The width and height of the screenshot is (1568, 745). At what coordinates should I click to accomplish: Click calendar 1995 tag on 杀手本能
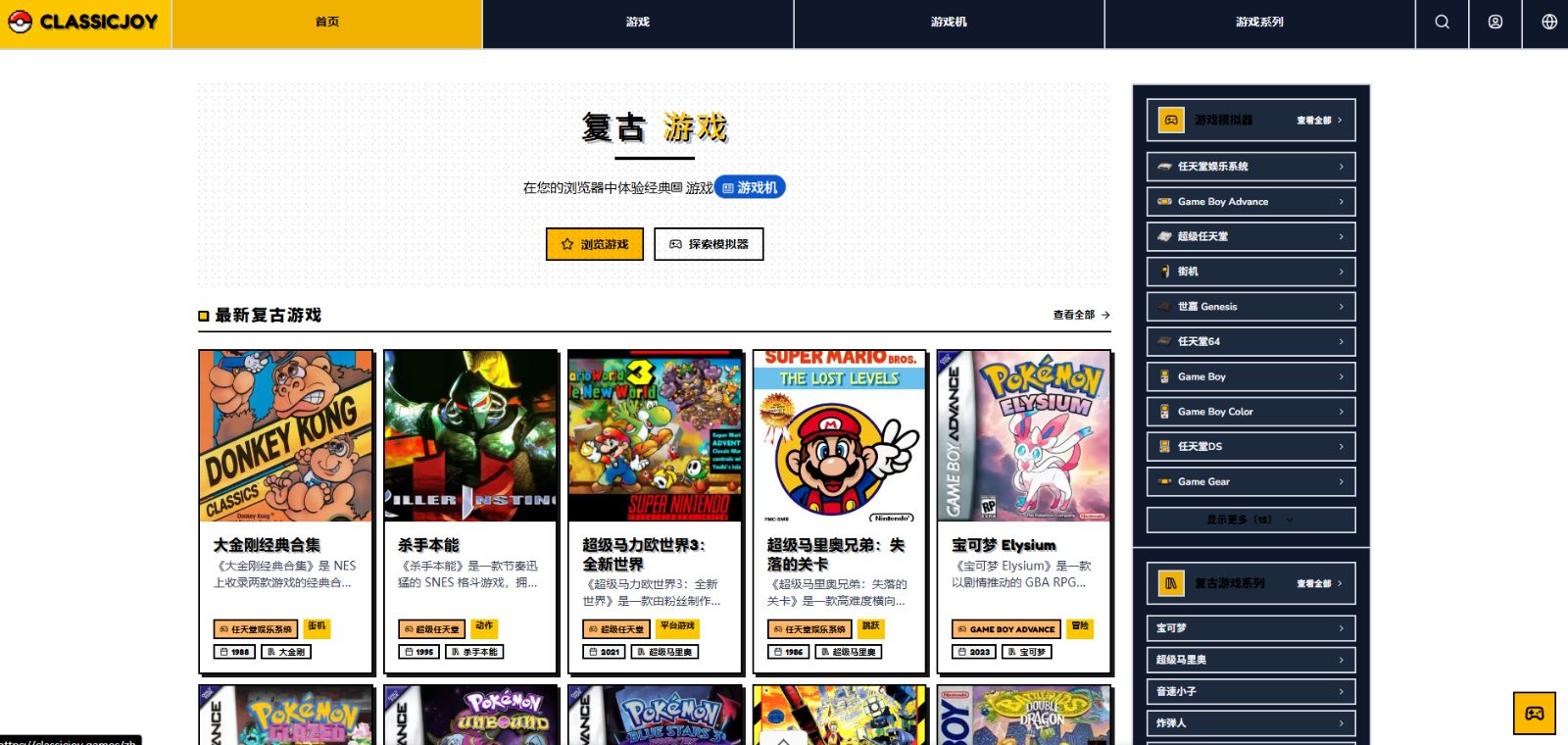click(x=419, y=652)
